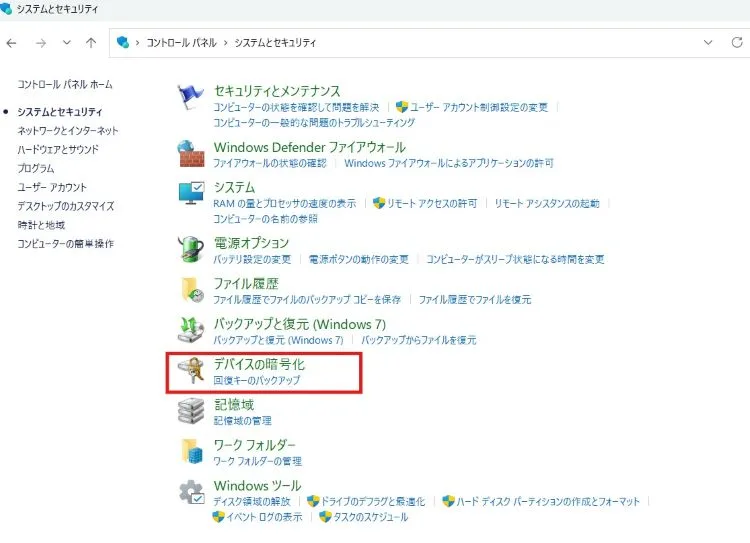750x543 pixels.
Task: Click the コントロール パネル ホーム link
Action: click(64, 85)
